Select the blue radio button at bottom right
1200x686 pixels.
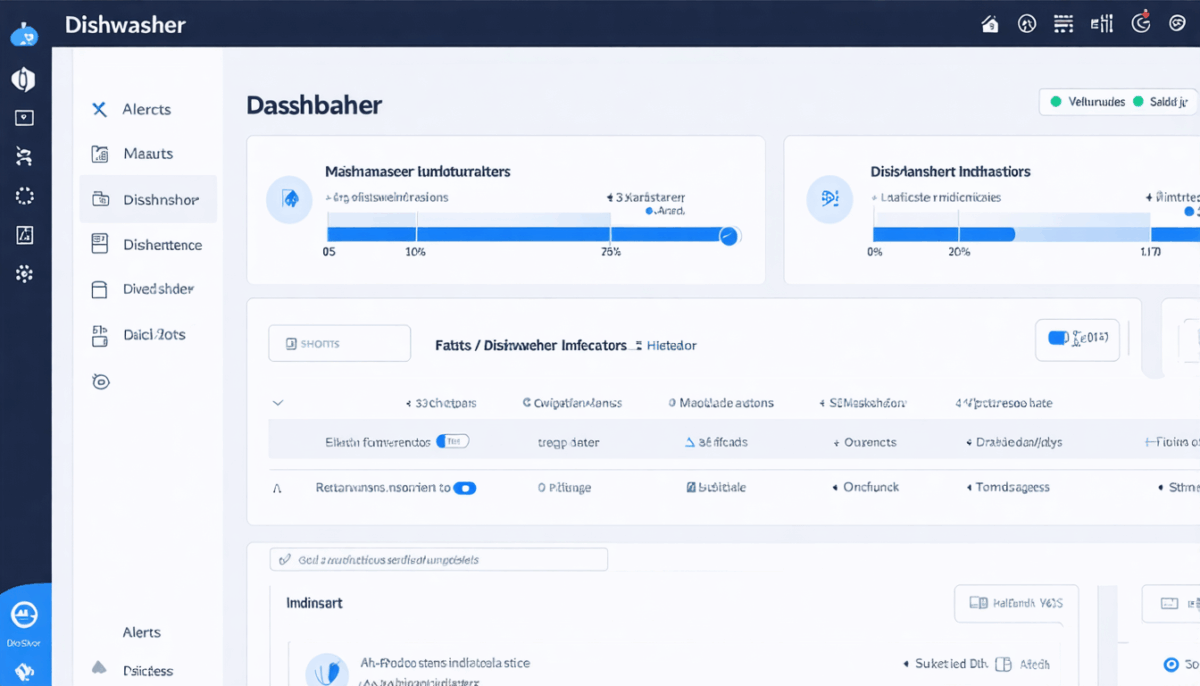(1172, 664)
